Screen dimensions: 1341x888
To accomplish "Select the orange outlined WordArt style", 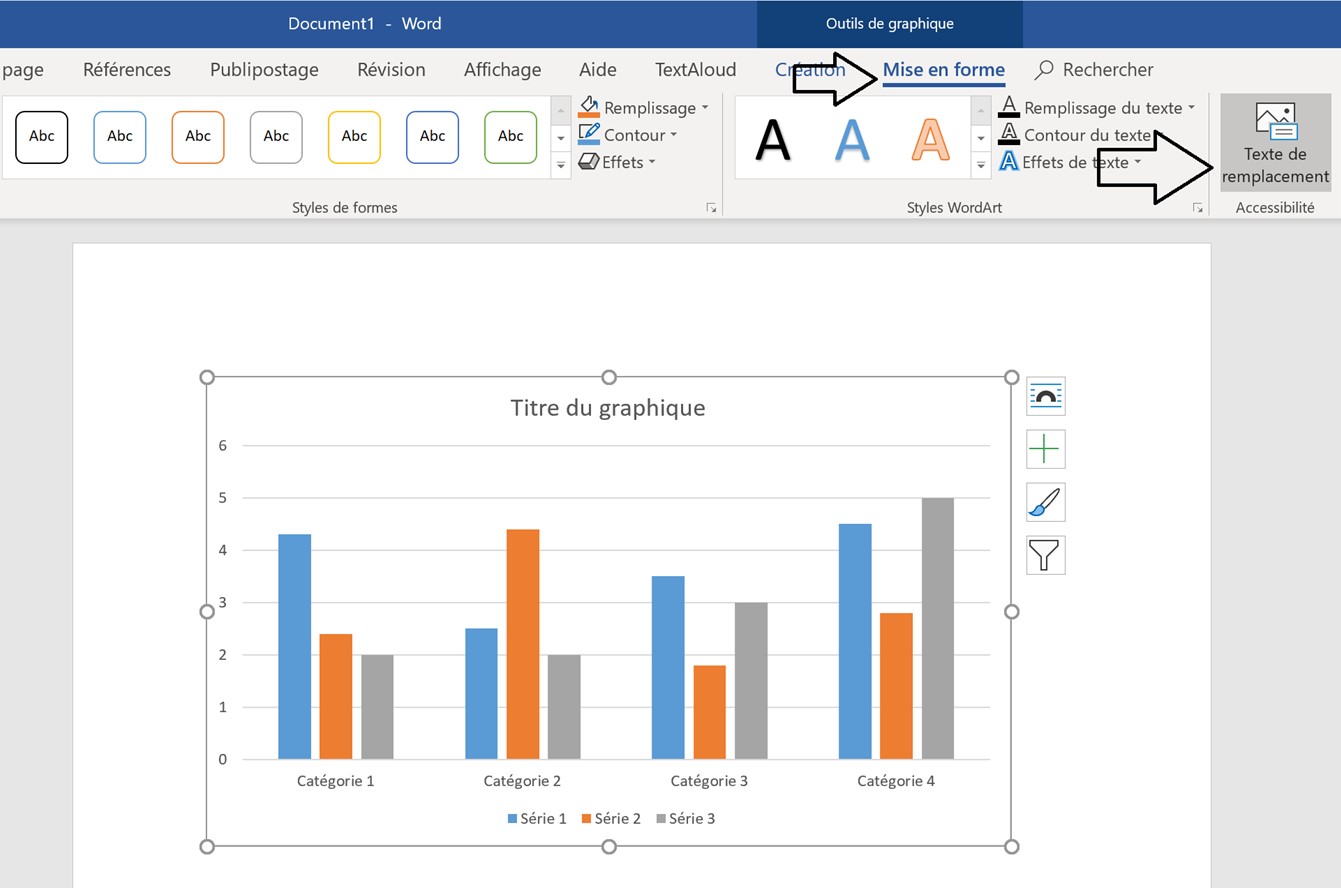I will click(930, 139).
